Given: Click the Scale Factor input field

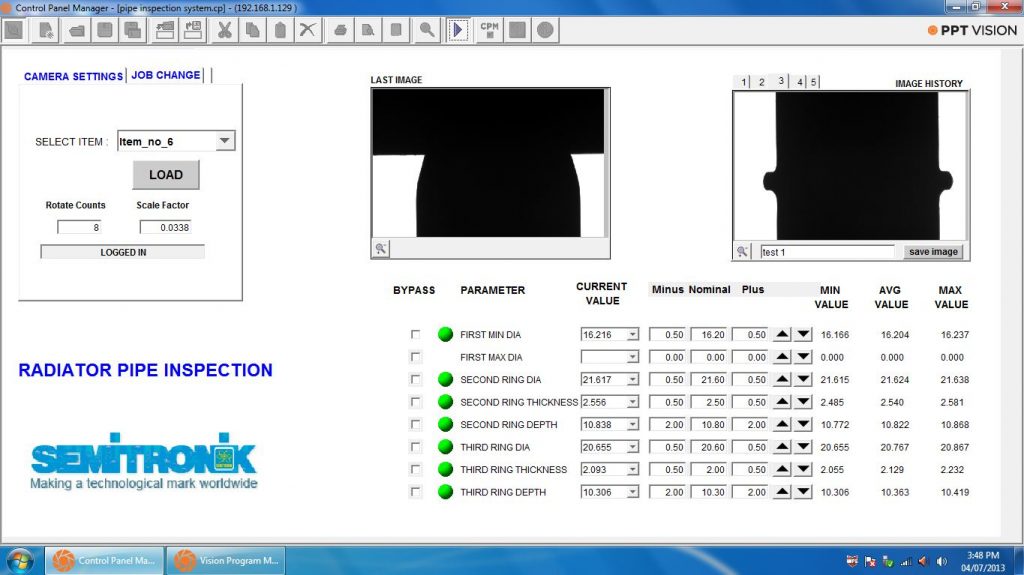Looking at the screenshot, I should (165, 227).
